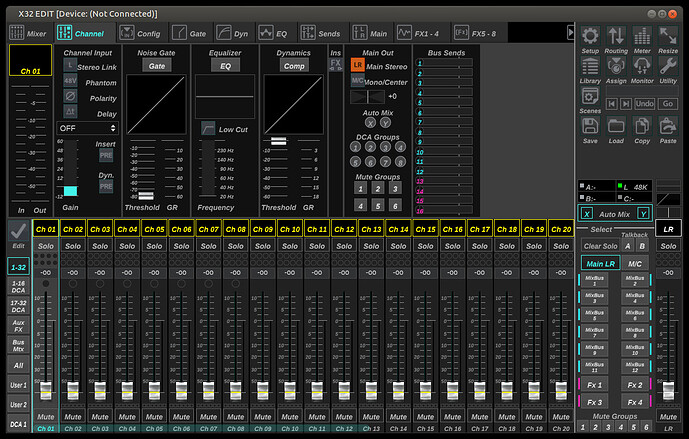Open the OFF delay dropdown
Viewport: 689px width, 439px height.
pos(87,128)
